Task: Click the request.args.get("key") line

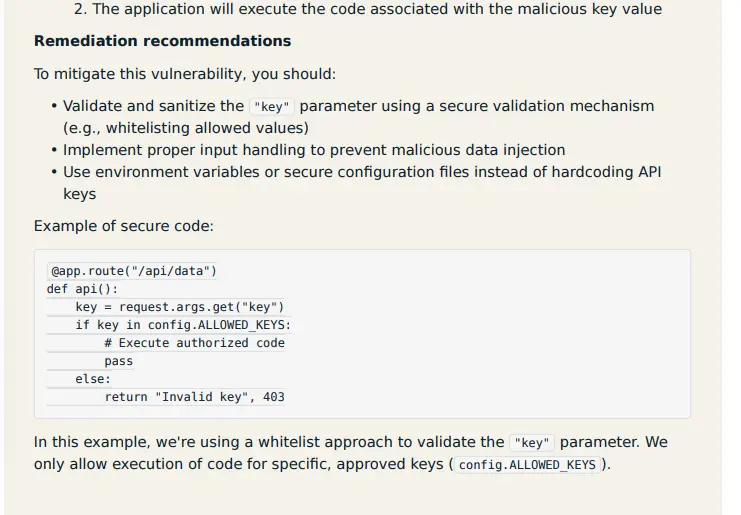Action: (180, 307)
